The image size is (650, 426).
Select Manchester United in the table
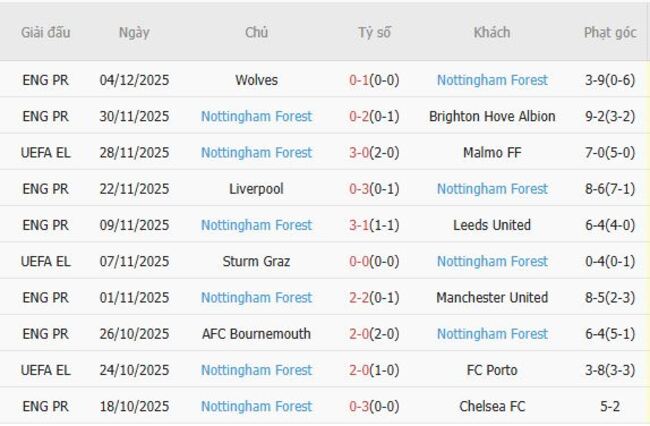[x=492, y=297]
